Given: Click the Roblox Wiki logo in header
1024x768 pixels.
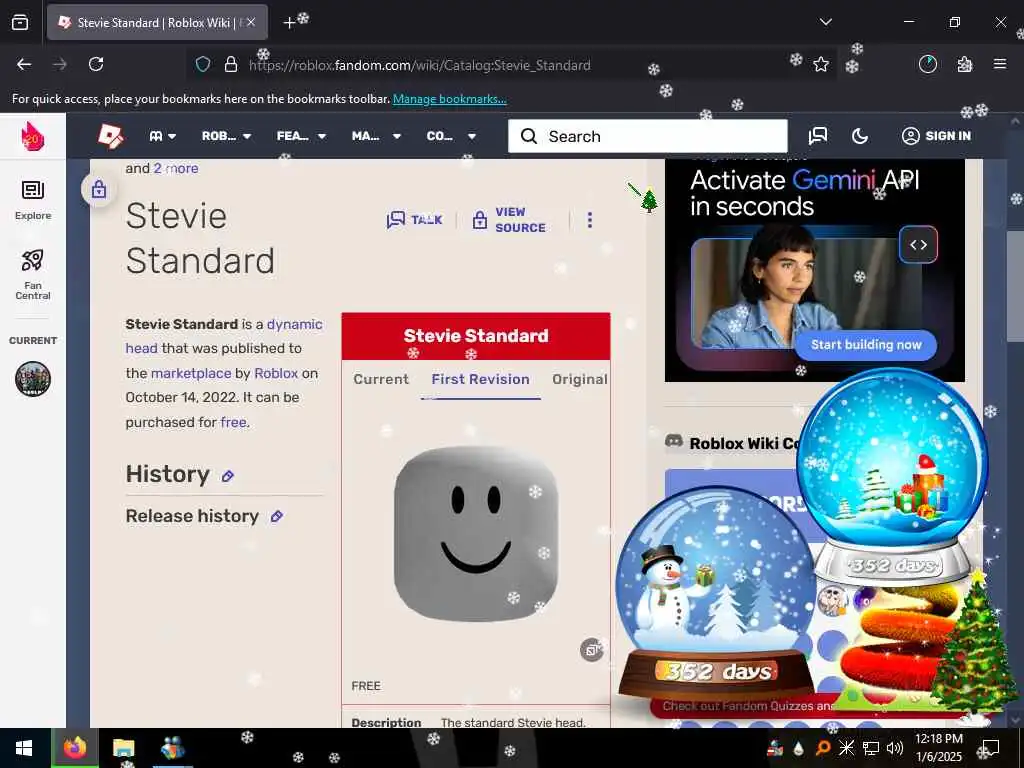Looking at the screenshot, I should click(110, 136).
